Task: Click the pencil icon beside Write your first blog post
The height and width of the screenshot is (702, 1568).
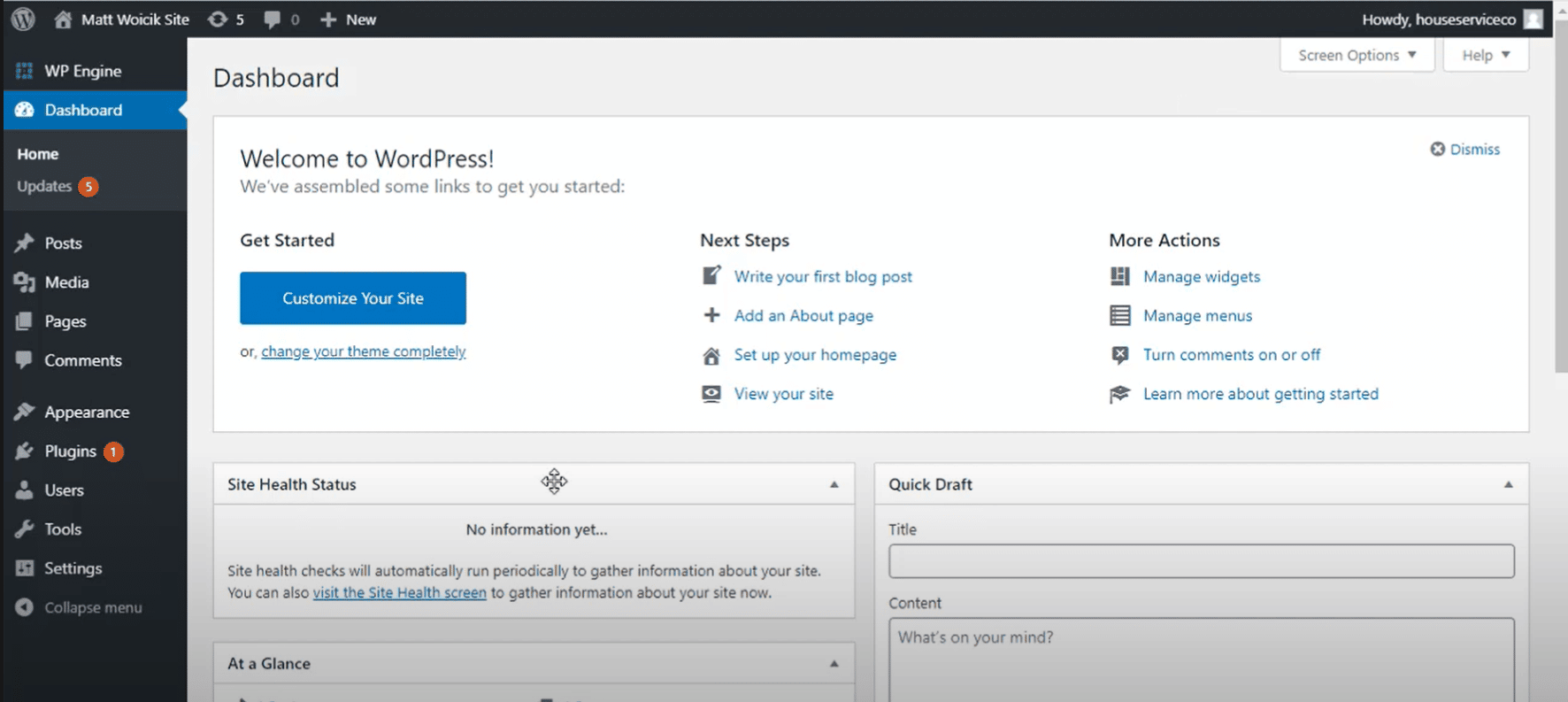Action: click(711, 275)
